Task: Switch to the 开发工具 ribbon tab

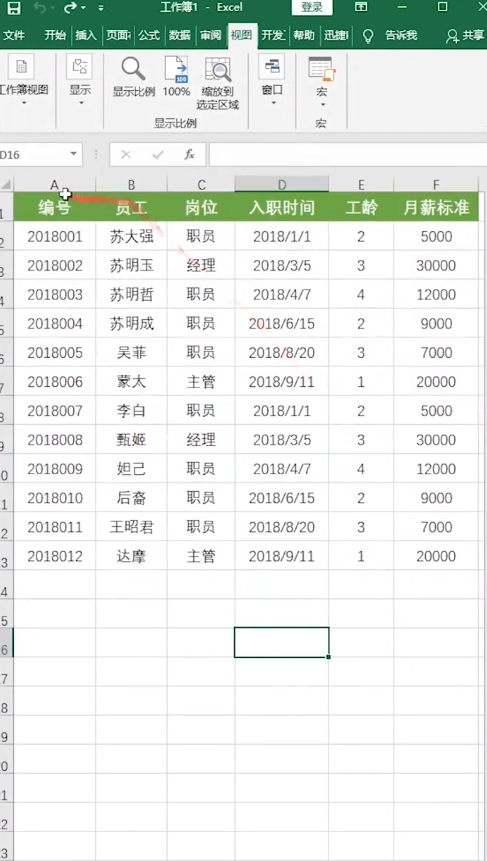Action: [273, 36]
